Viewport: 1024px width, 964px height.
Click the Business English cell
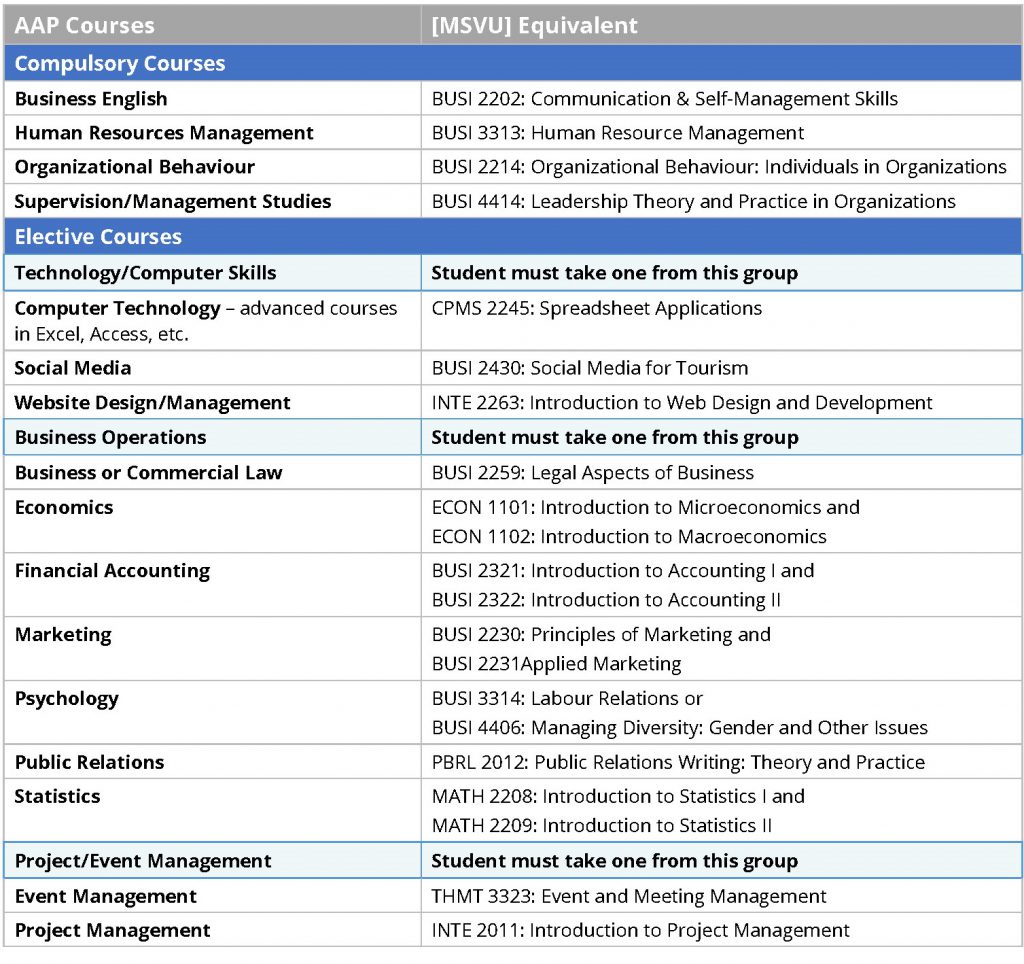[x=91, y=99]
